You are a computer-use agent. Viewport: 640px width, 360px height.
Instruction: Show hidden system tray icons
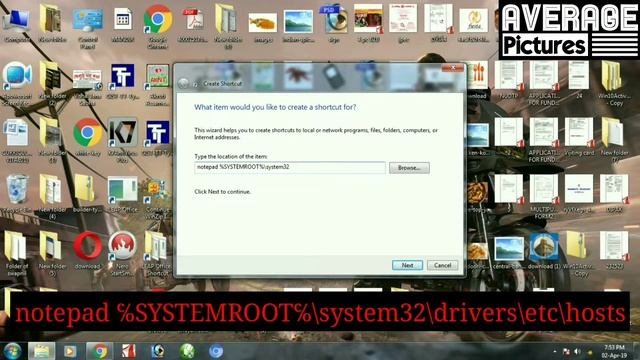(x=555, y=351)
